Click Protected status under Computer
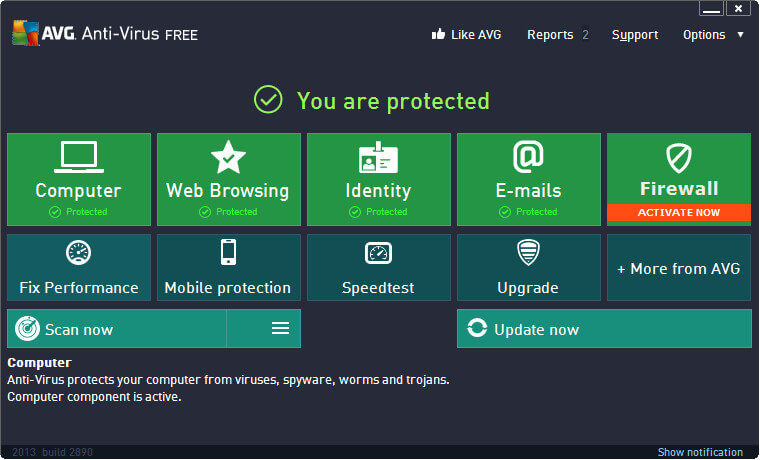The height and width of the screenshot is (460, 760). pos(79,212)
